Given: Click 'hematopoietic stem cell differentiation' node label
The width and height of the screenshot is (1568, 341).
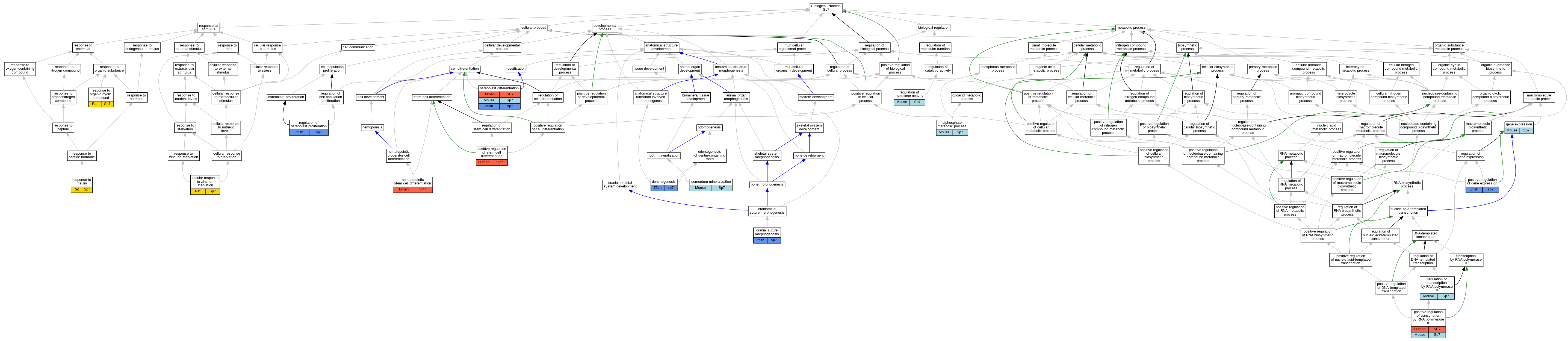Looking at the screenshot, I should 412,181.
